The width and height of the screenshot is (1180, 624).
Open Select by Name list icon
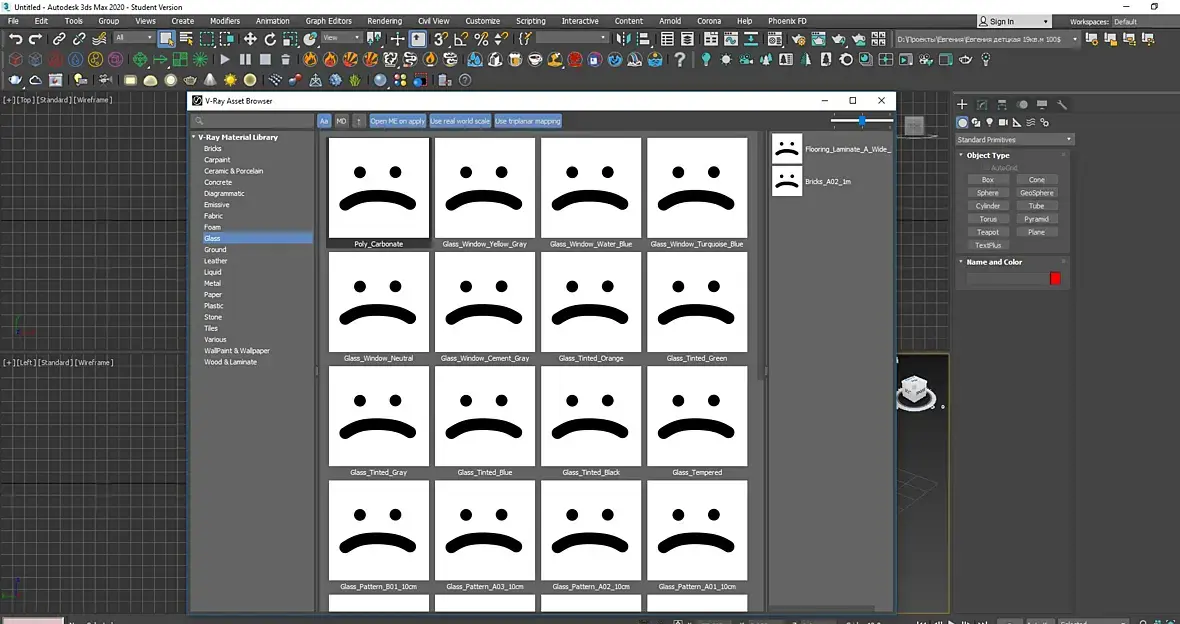click(186, 38)
